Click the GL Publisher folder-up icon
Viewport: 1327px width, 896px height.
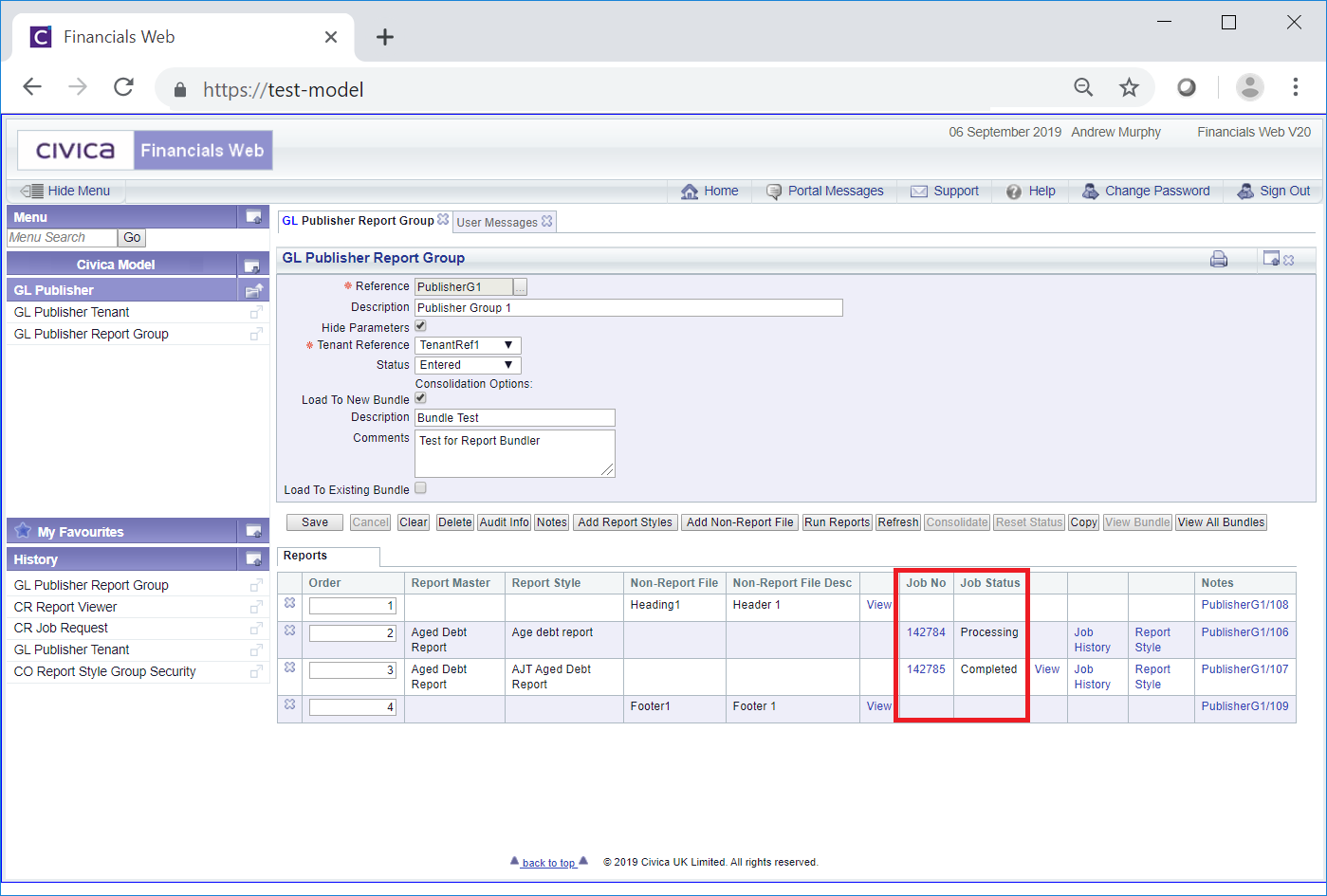(254, 290)
